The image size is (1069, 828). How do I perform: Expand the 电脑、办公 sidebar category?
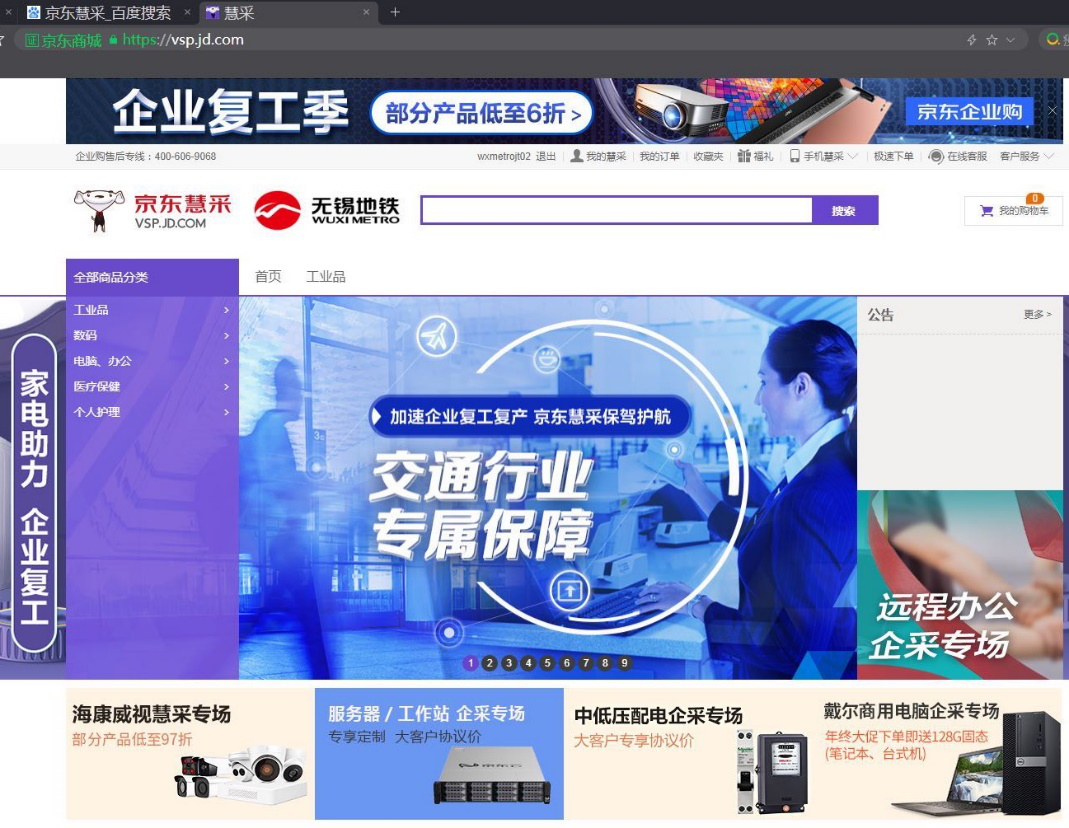pos(152,361)
